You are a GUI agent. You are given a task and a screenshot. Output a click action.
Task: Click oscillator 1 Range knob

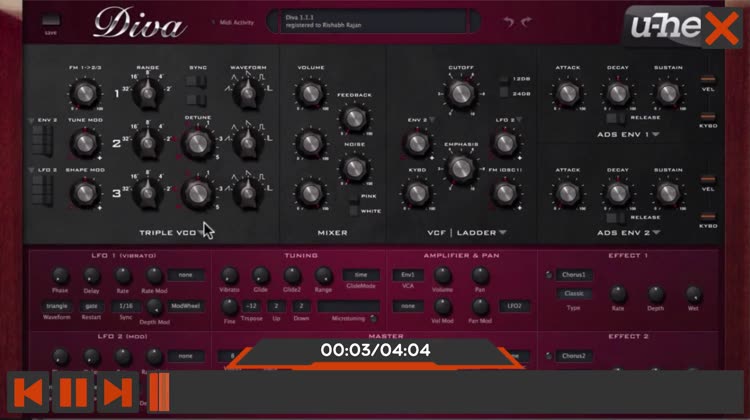click(x=147, y=92)
